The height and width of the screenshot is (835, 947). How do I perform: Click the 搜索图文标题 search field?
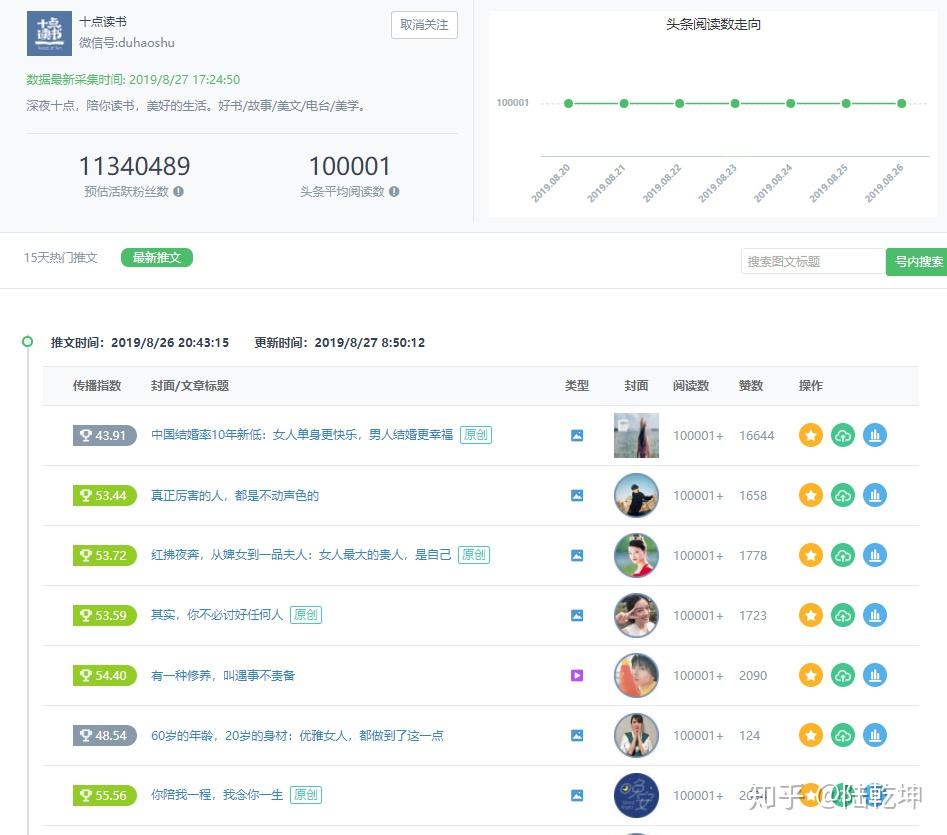[x=813, y=261]
